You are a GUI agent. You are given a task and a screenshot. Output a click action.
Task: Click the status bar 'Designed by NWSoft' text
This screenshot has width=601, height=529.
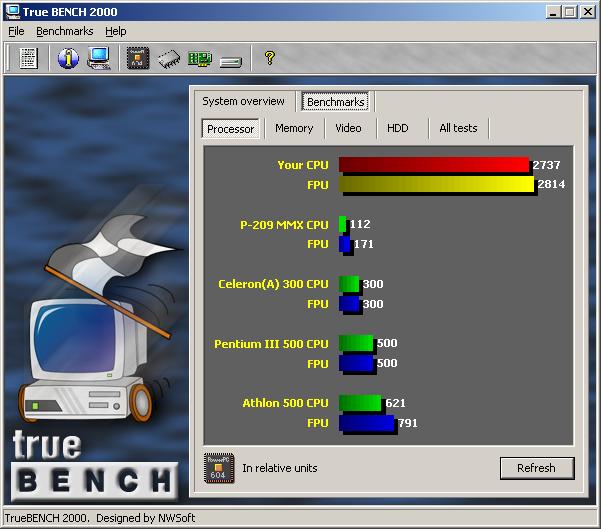pos(146,518)
